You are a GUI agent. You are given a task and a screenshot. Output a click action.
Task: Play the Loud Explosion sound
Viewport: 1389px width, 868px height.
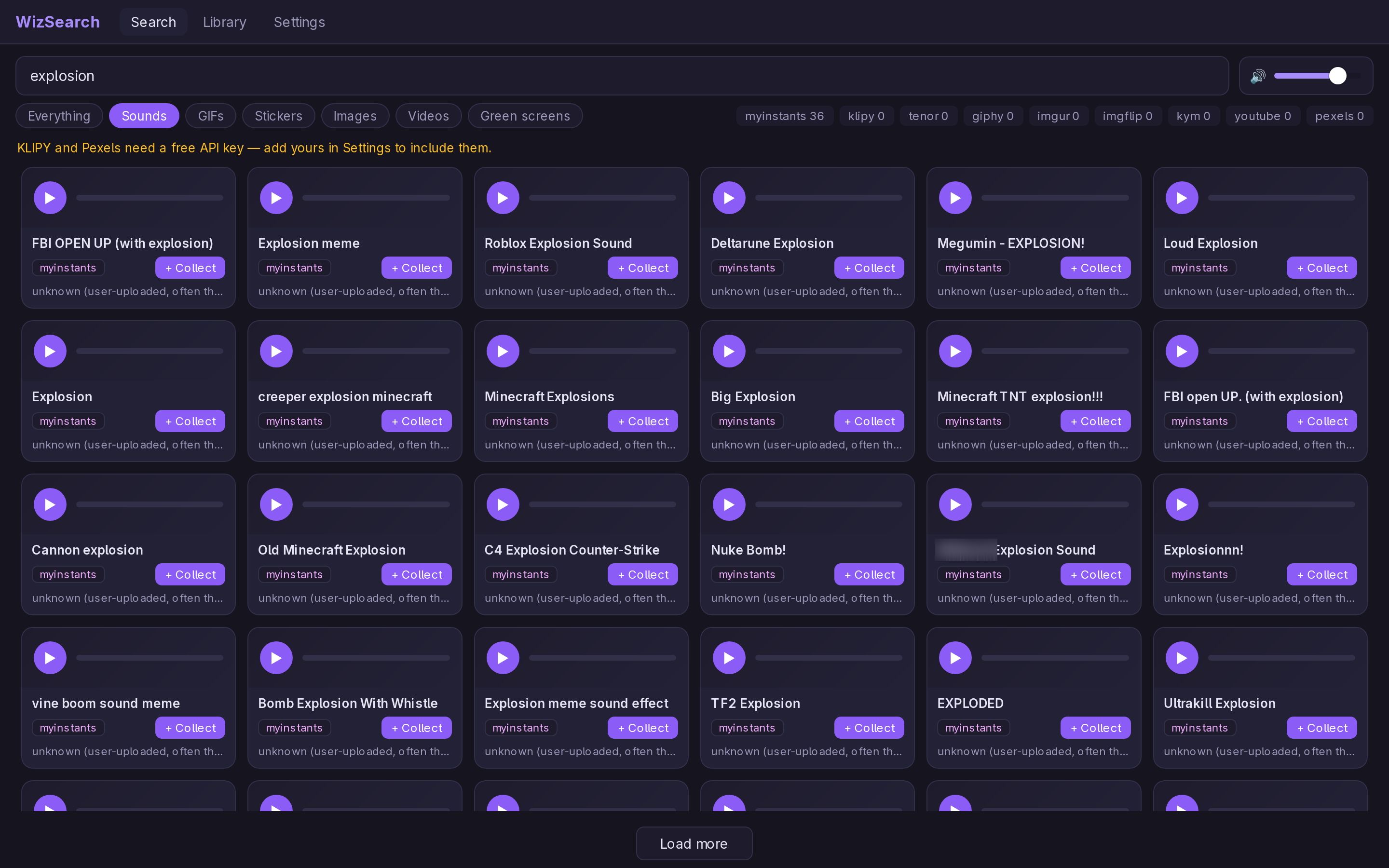1182,198
